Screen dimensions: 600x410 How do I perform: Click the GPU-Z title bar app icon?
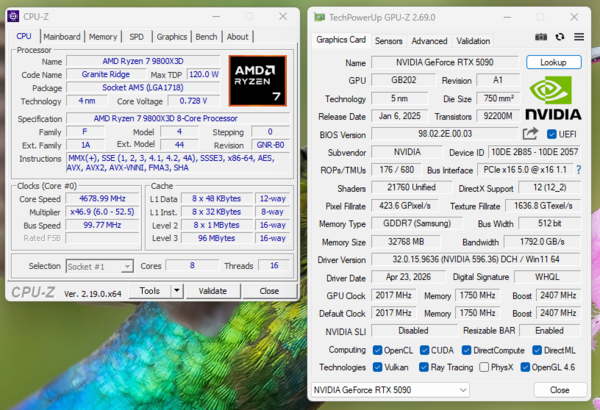pos(319,17)
